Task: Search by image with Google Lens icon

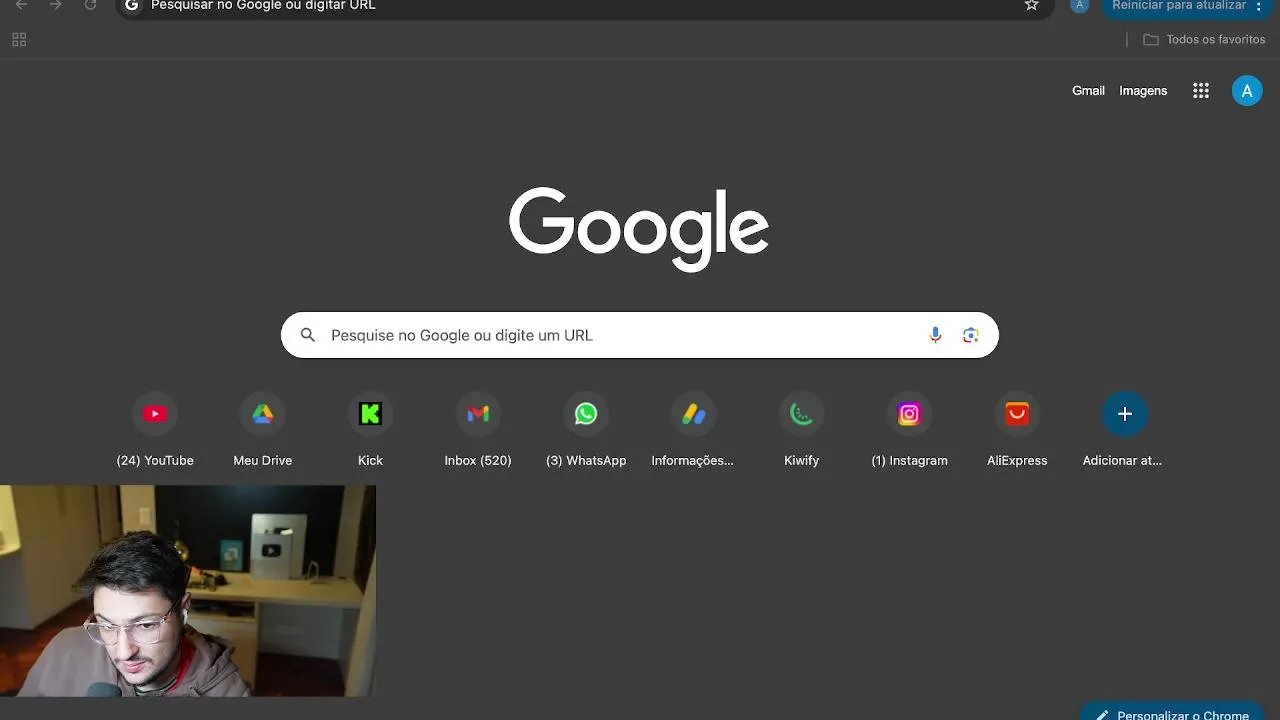Action: click(x=970, y=335)
